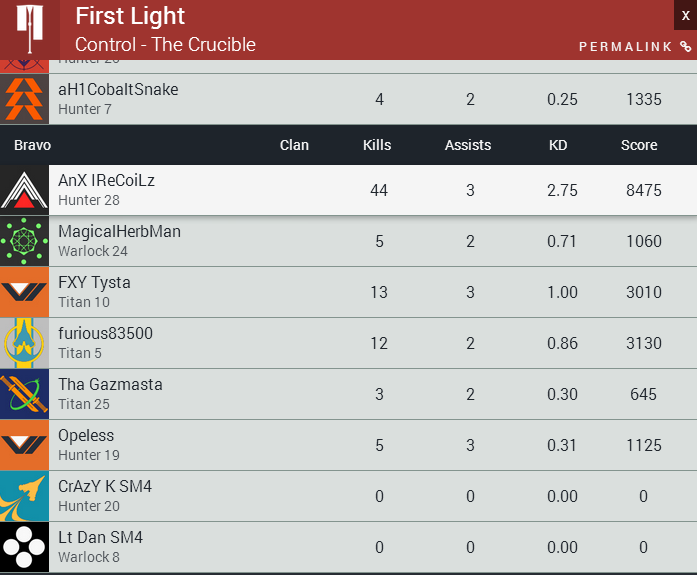Open the permalink chain icon
697x575 pixels.
(686, 47)
